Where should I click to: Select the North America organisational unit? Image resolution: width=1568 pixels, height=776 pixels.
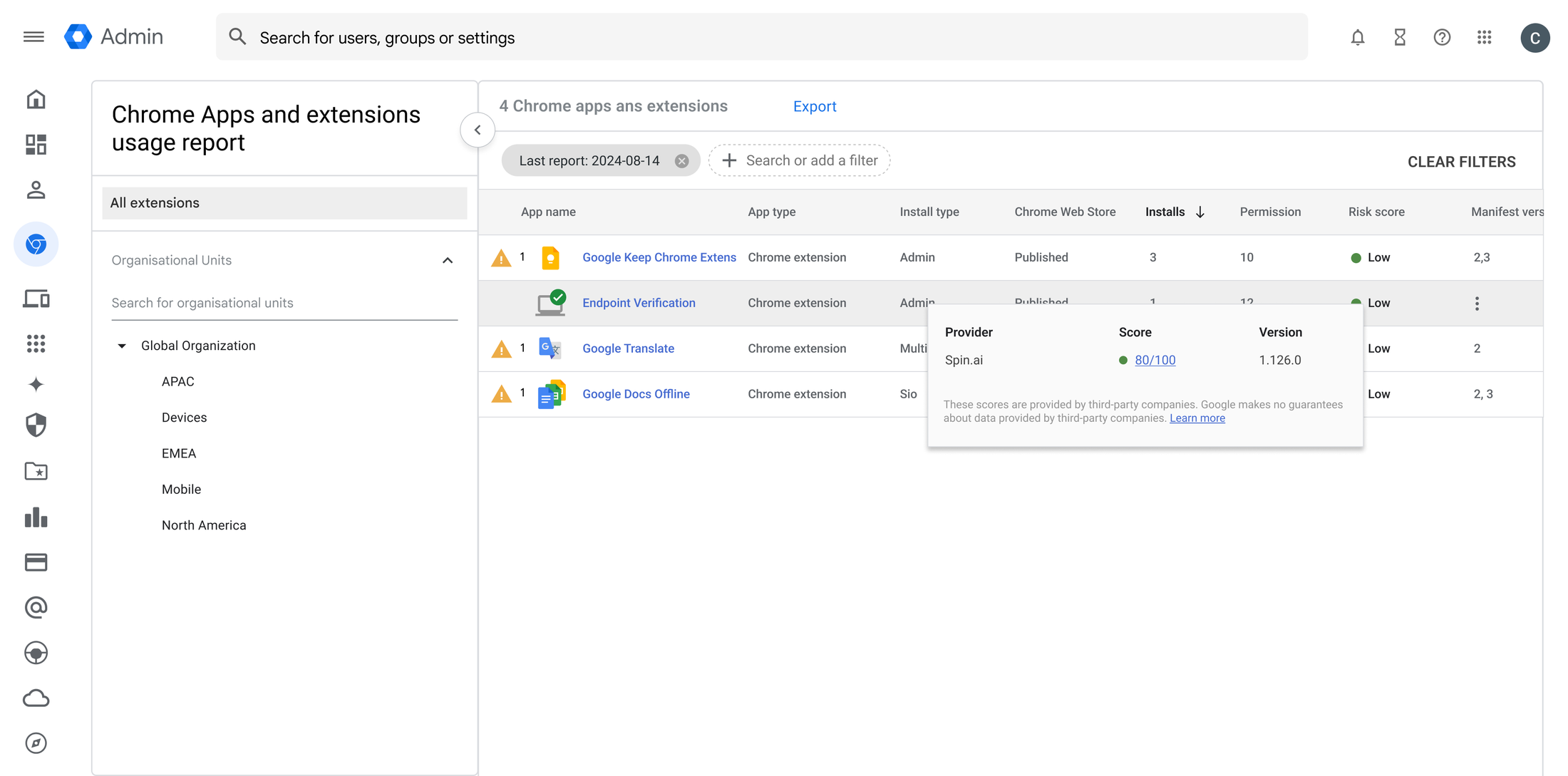(203, 525)
